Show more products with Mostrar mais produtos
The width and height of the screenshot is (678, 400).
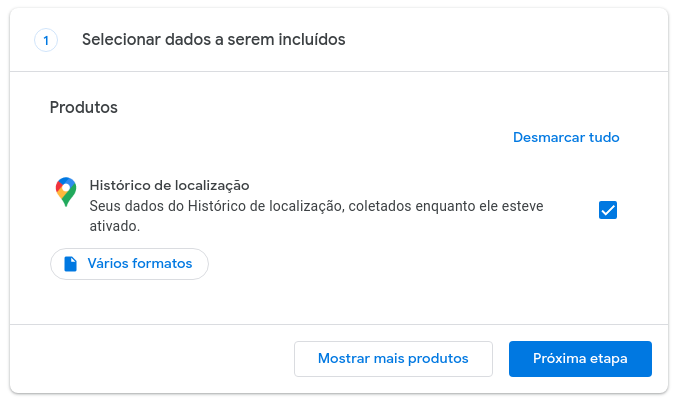tap(393, 358)
